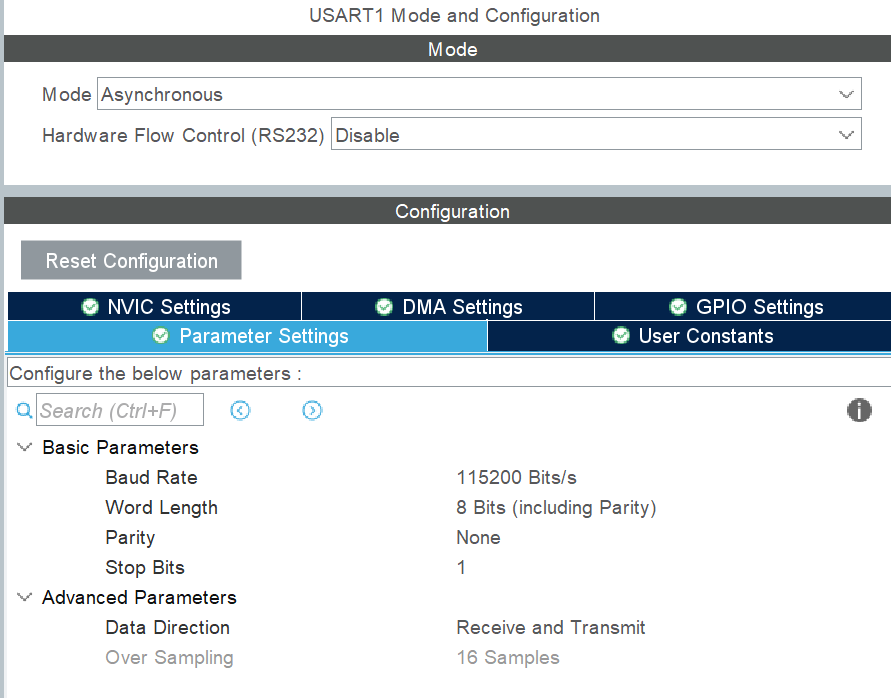Select the Stop Bits parameter
The image size is (891, 698).
coord(145,567)
